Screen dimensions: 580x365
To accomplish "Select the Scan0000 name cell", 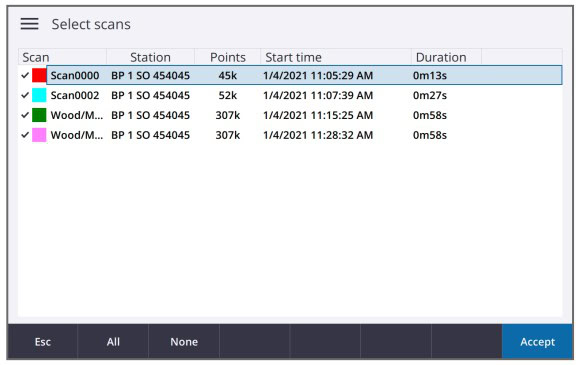I will click(75, 75).
